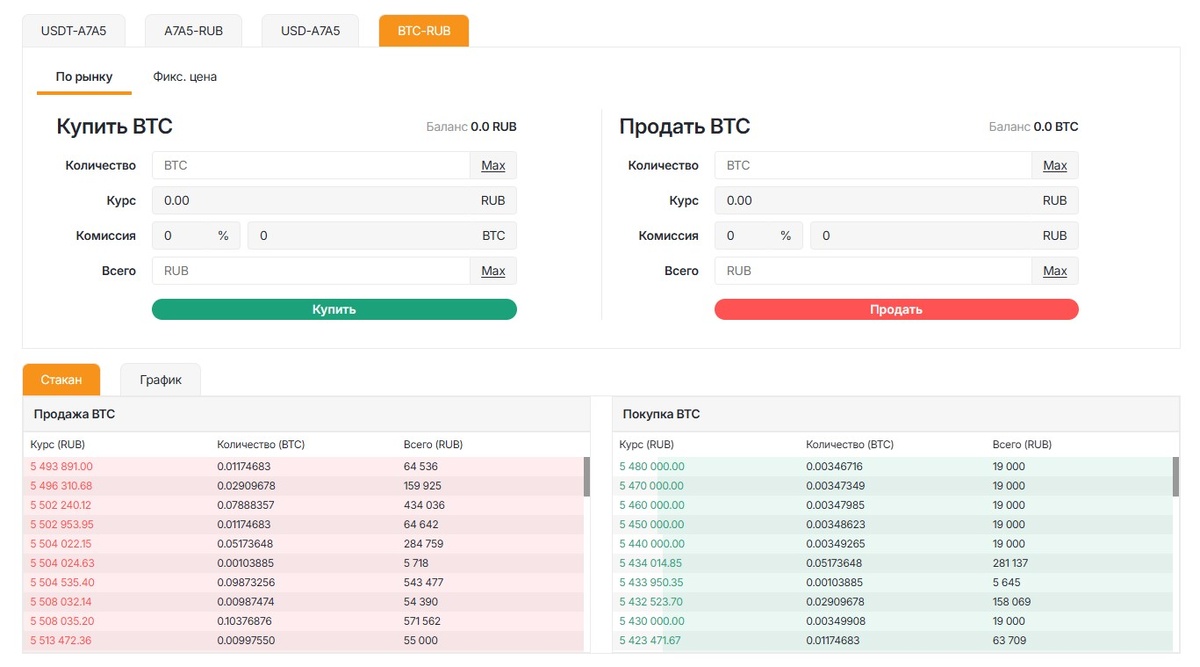Select sell order at 5 504 535.40
The height and width of the screenshot is (667, 1200).
tap(303, 582)
